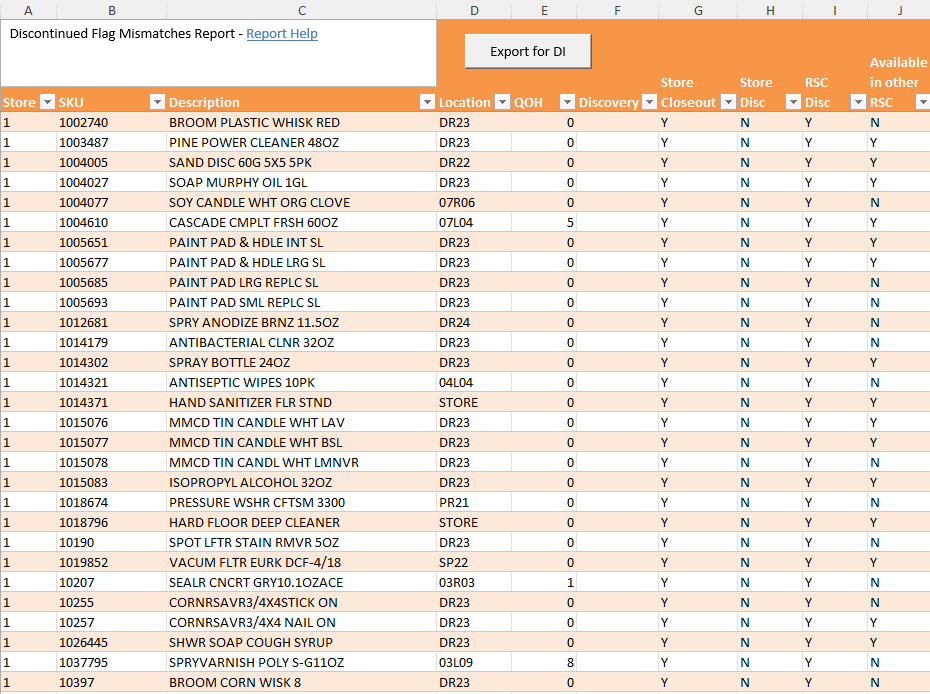
Task: Select cell ANTIBACTERIAL CLNR 32OZ
Action: point(301,343)
